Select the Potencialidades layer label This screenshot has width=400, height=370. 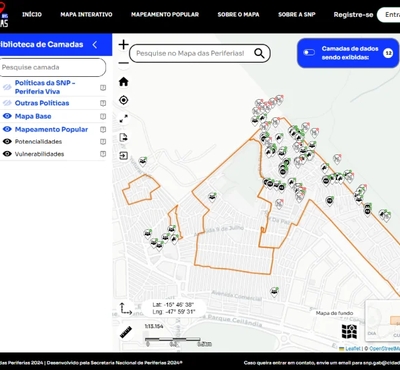click(38, 142)
